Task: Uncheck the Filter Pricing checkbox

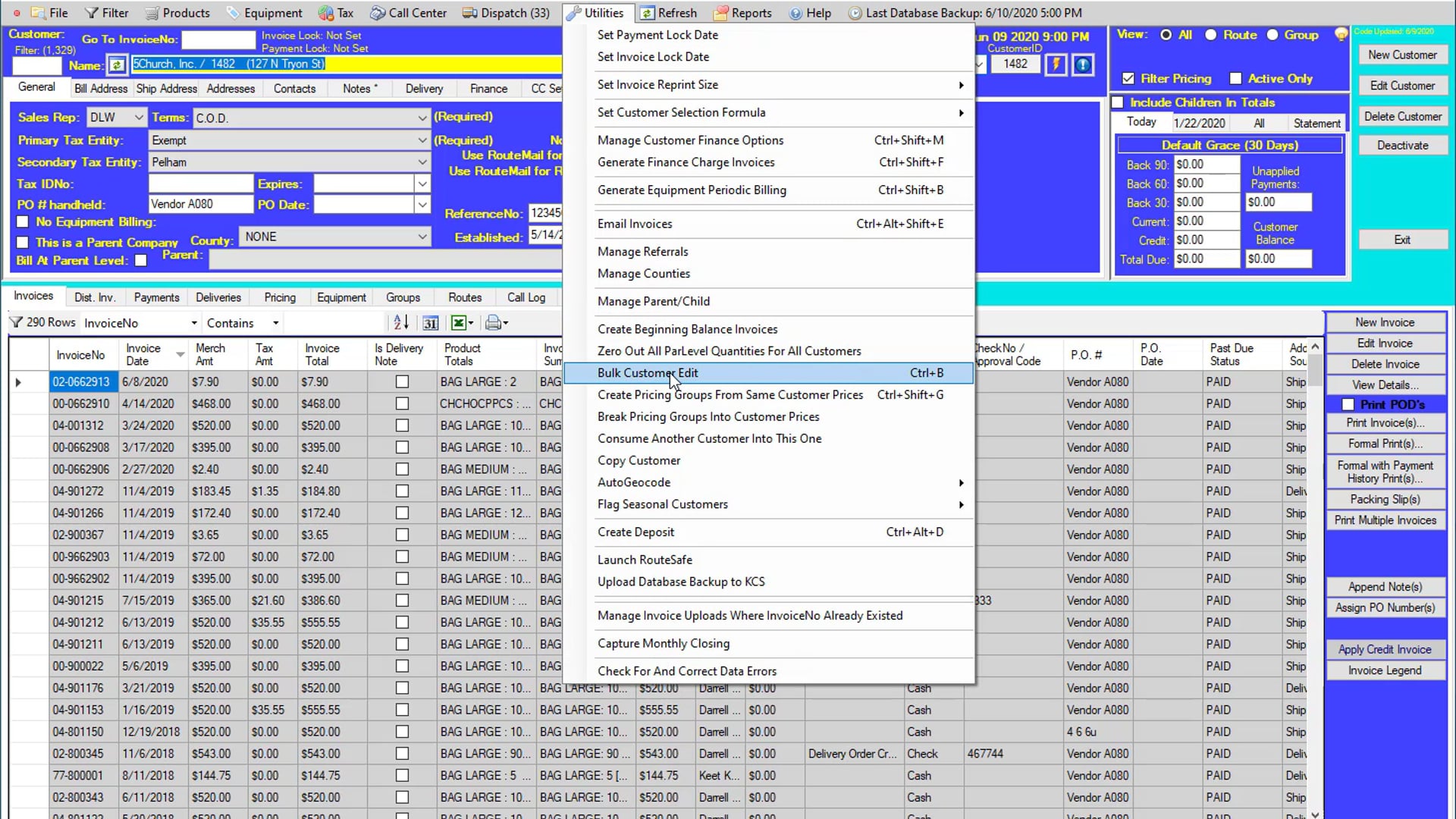Action: [1128, 78]
